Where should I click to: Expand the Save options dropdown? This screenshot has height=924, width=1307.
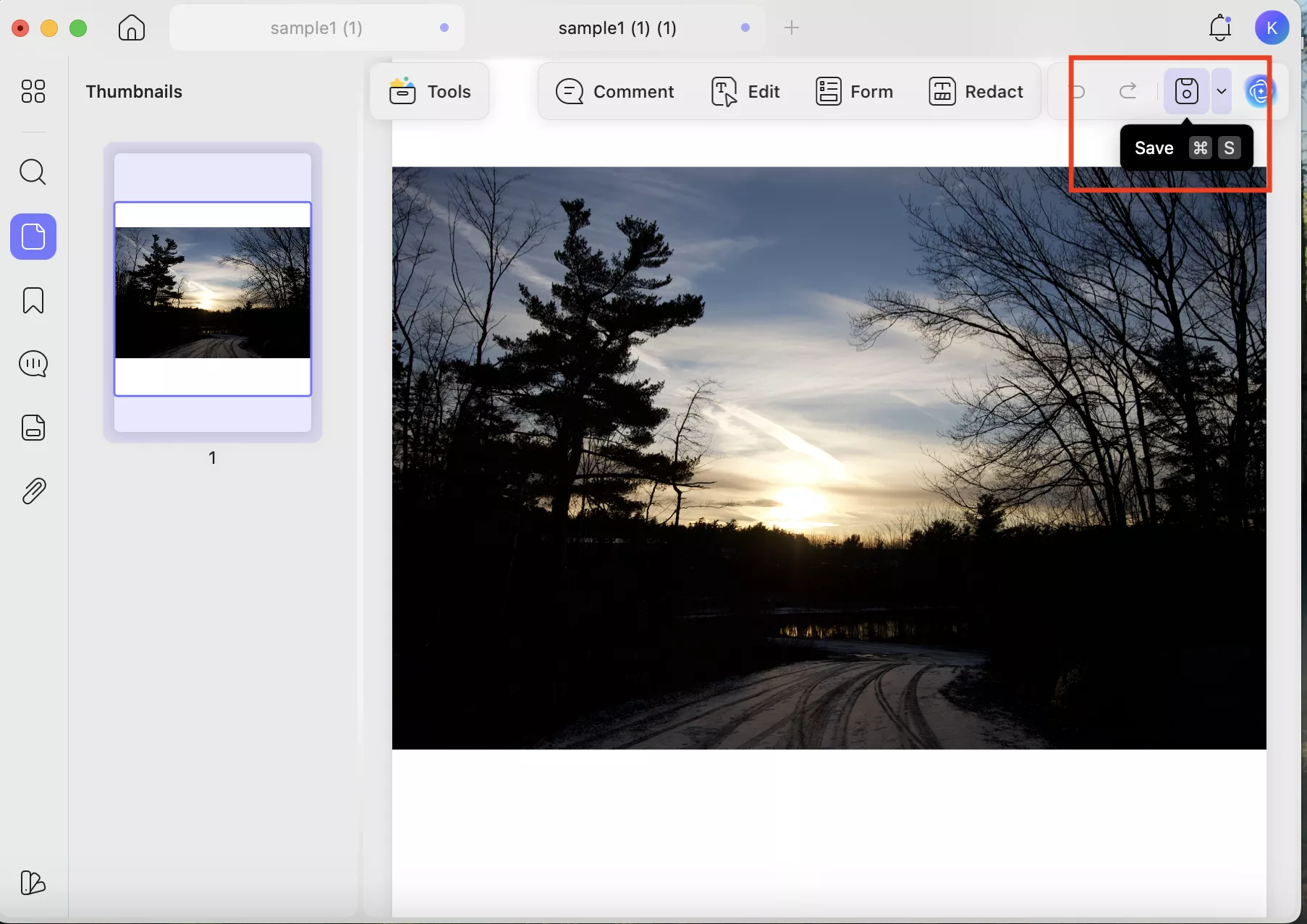click(1222, 91)
